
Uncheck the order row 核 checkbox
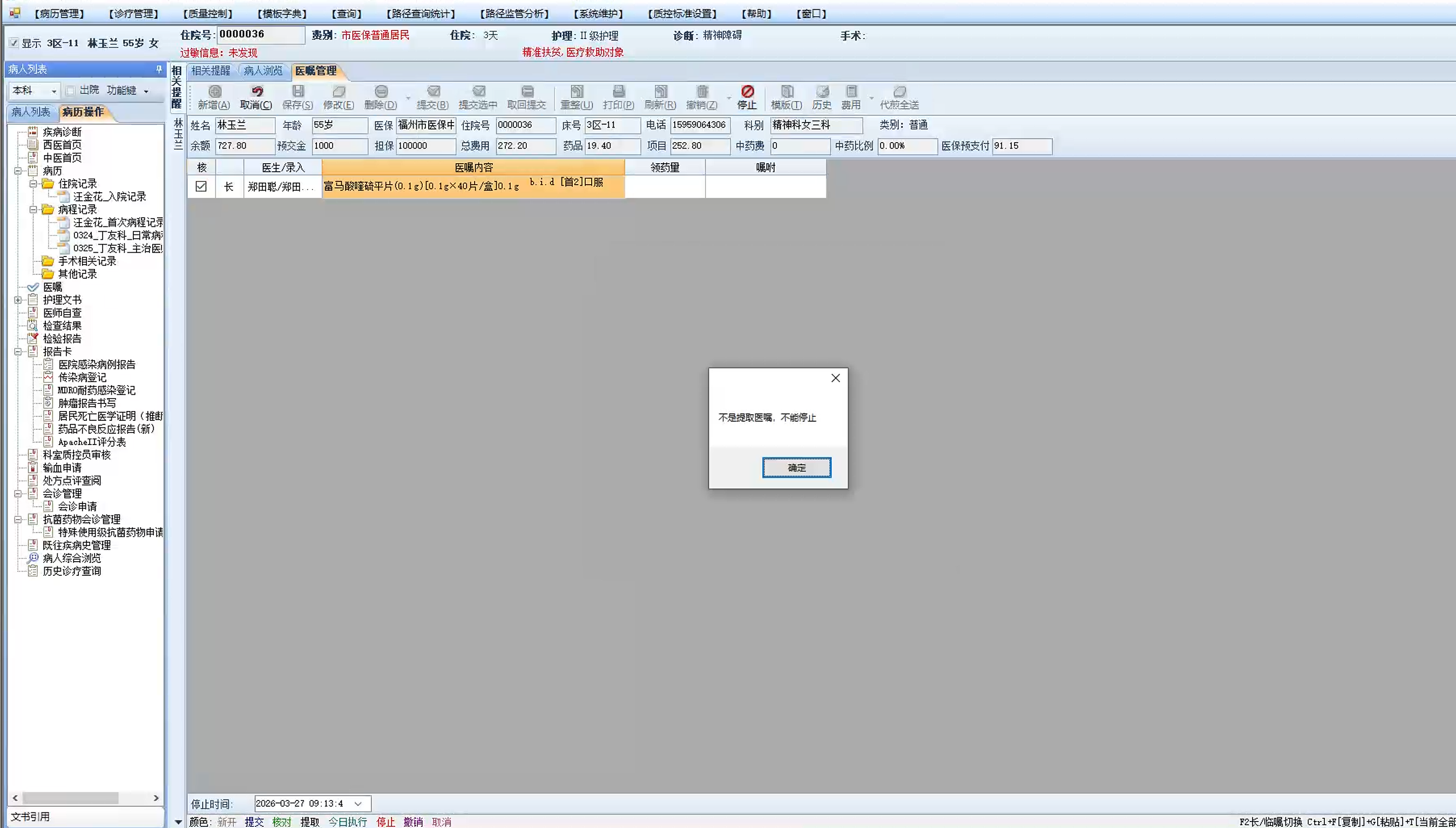pos(201,186)
